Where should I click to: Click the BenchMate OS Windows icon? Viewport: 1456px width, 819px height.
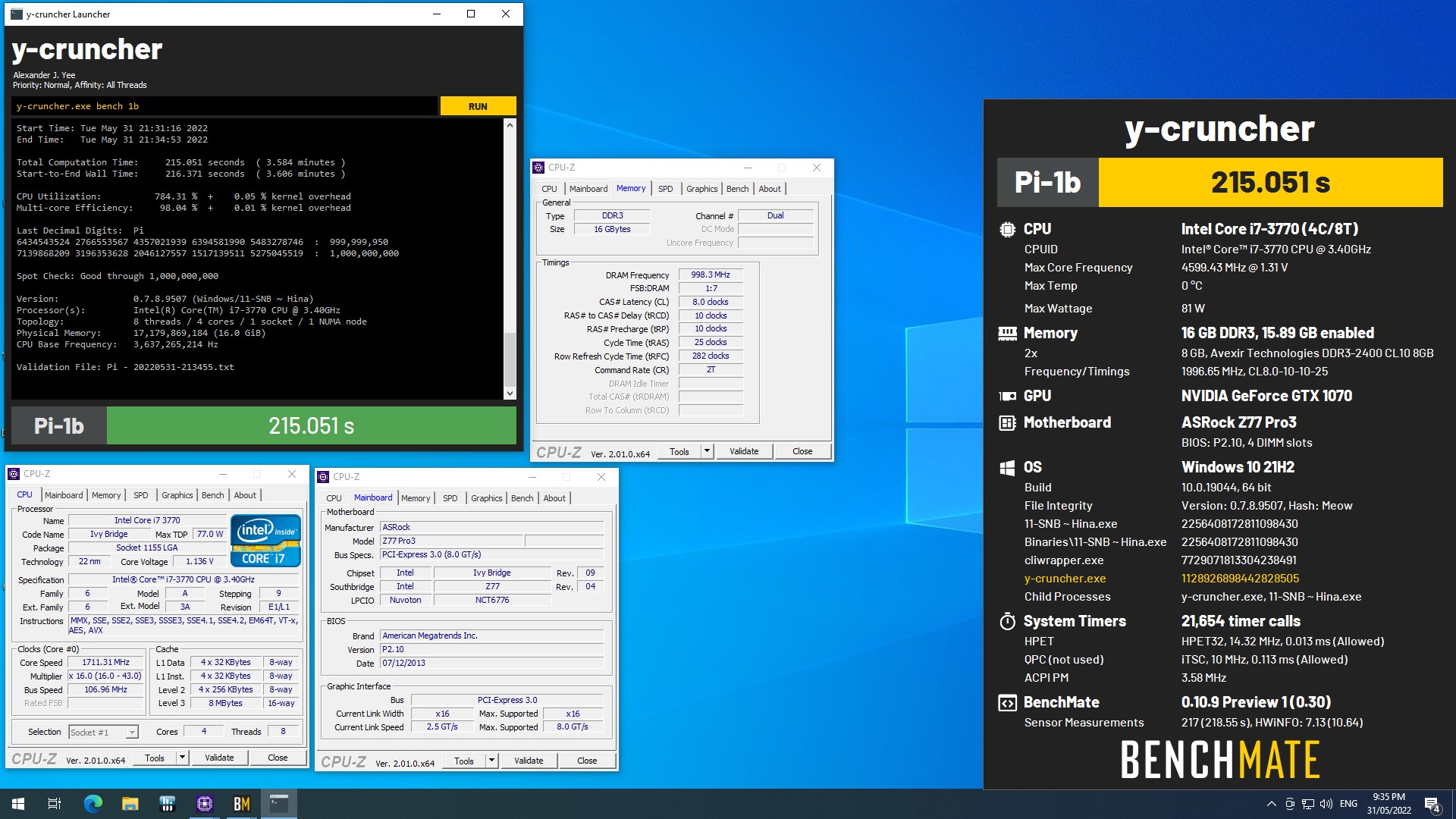click(x=1007, y=468)
